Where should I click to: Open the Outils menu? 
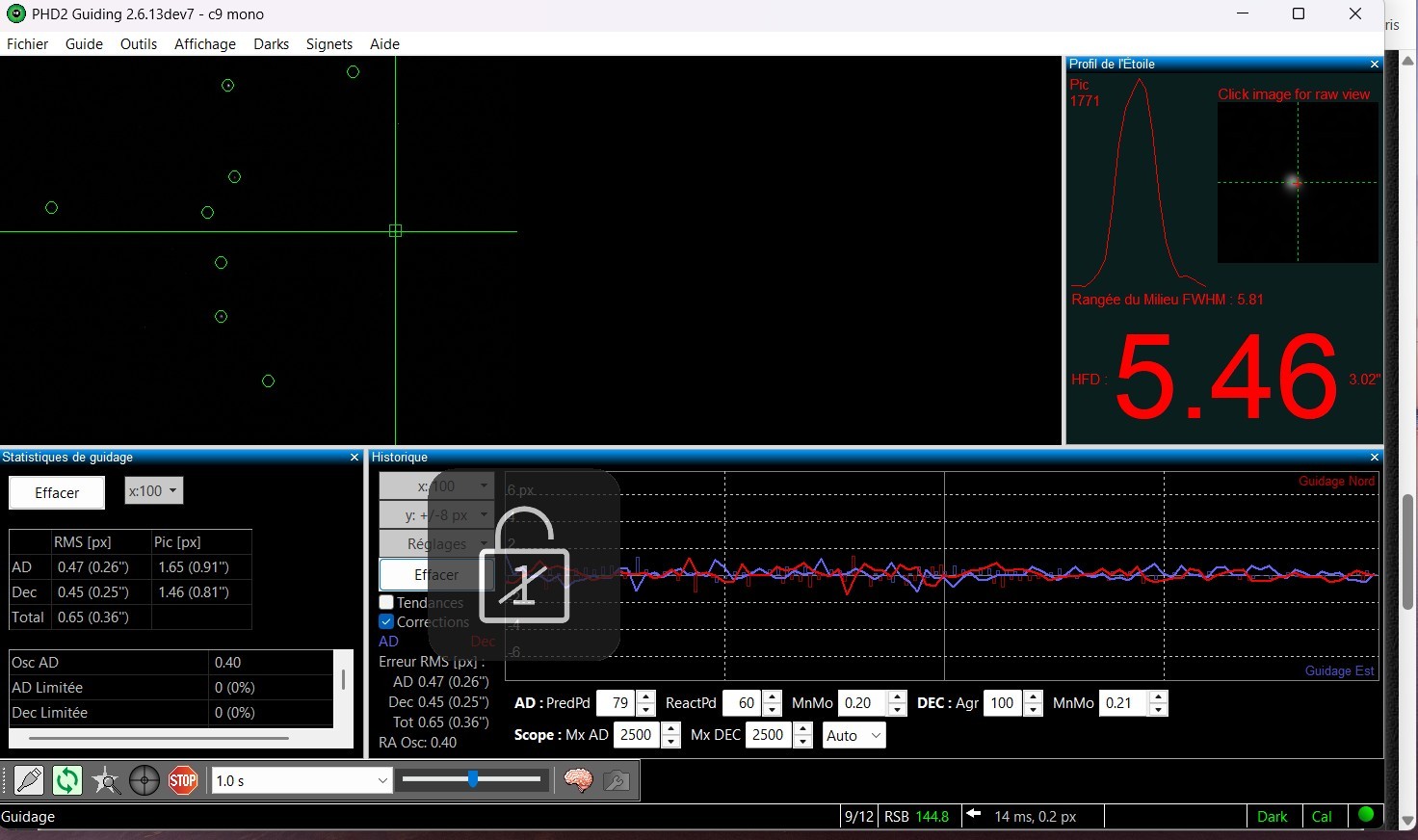139,44
